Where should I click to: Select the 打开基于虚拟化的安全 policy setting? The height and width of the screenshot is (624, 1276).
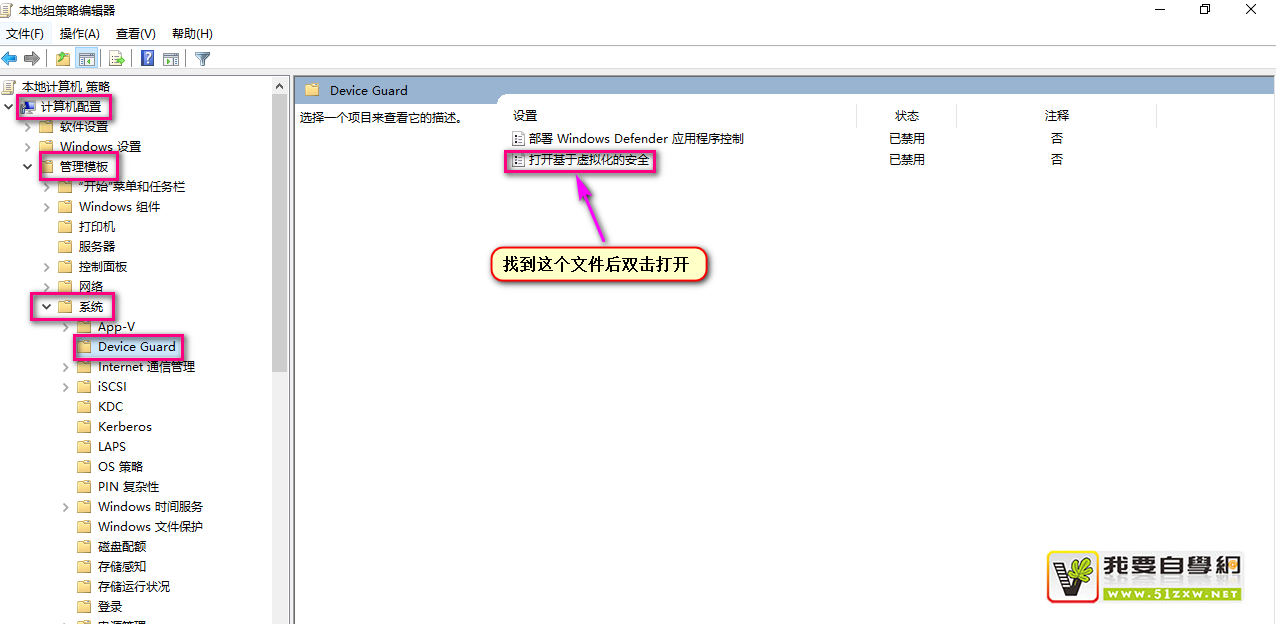[589, 160]
